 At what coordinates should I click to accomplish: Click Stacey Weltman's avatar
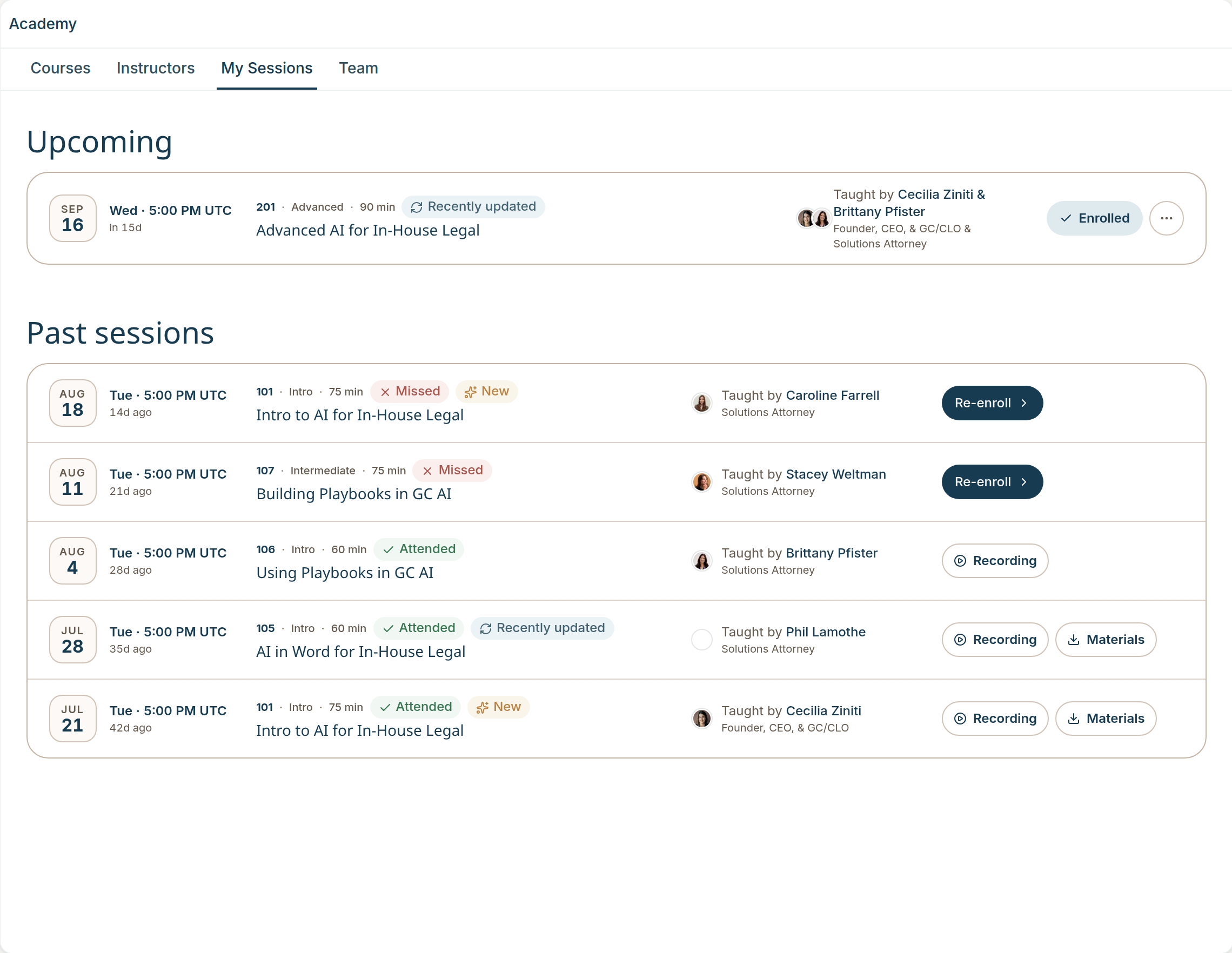702,482
